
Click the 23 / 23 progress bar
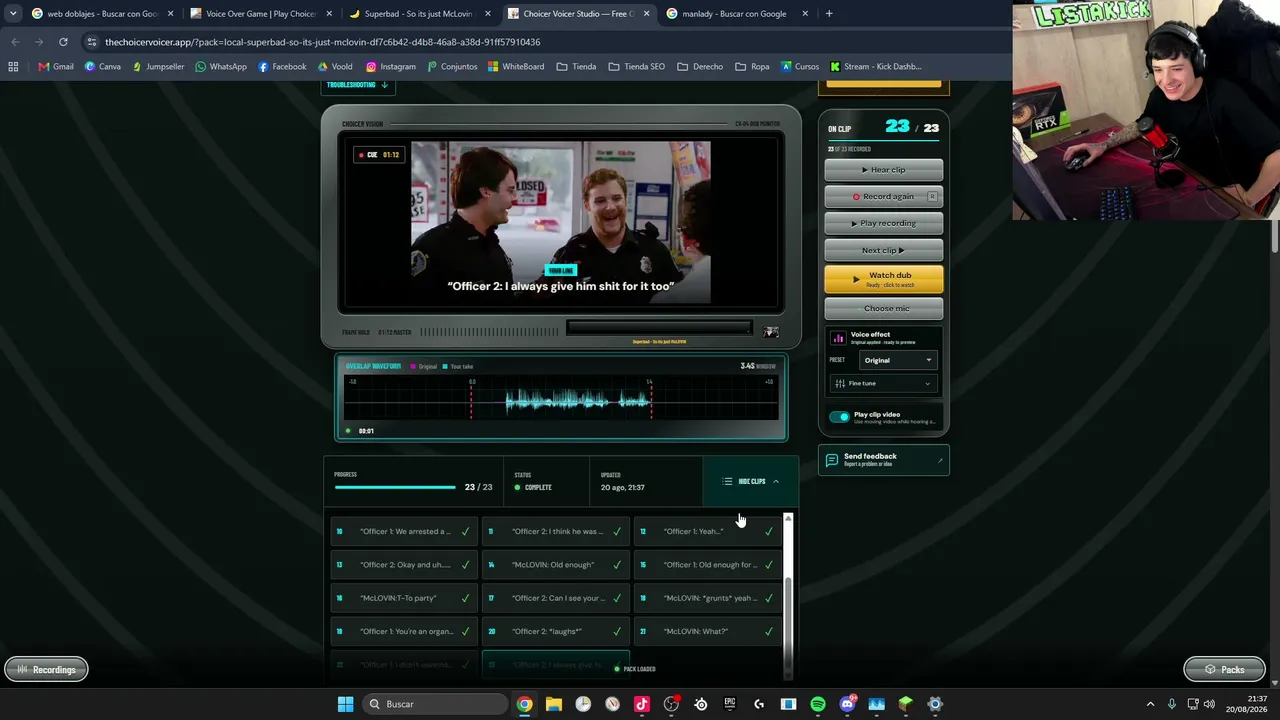[x=395, y=488]
